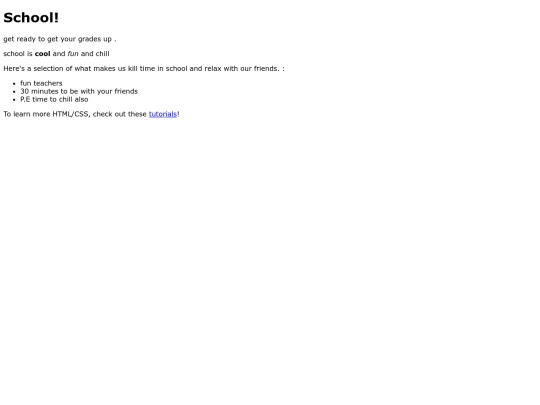The width and height of the screenshot is (540, 405).
Task: Click the P.E time list item
Action: 54,99
